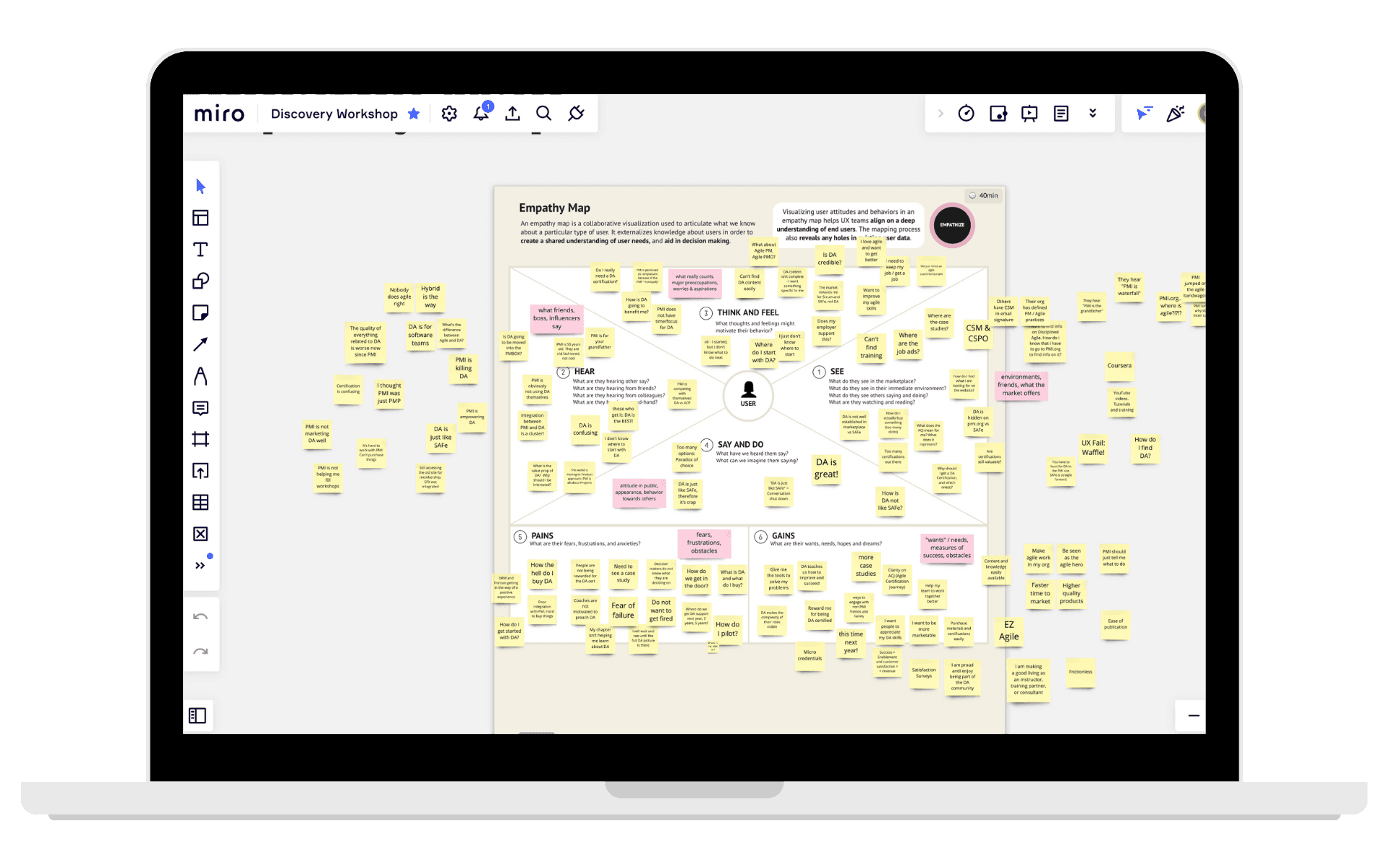Open the search magnifier

(544, 114)
